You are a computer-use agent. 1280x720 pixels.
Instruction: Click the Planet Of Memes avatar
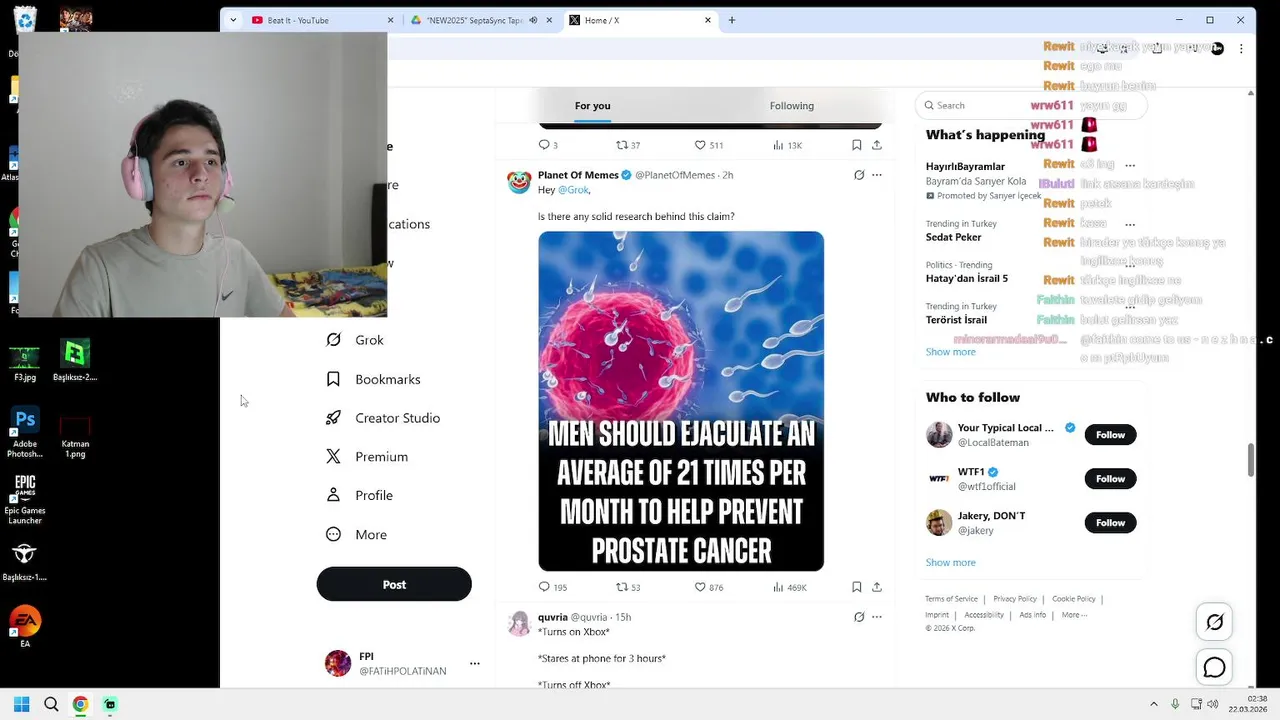point(519,181)
